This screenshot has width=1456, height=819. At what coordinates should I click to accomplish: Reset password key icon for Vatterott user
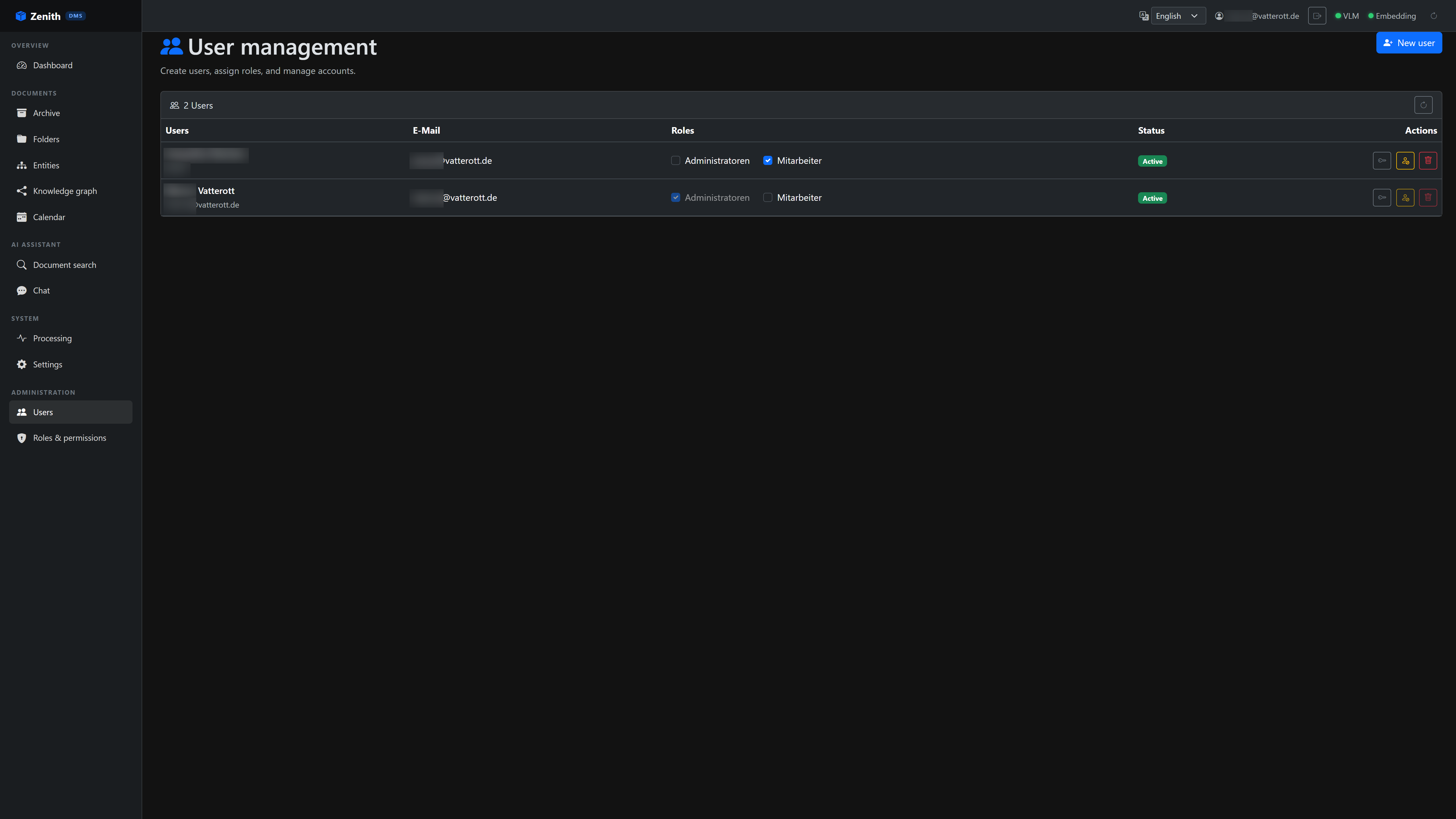pyautogui.click(x=1382, y=197)
